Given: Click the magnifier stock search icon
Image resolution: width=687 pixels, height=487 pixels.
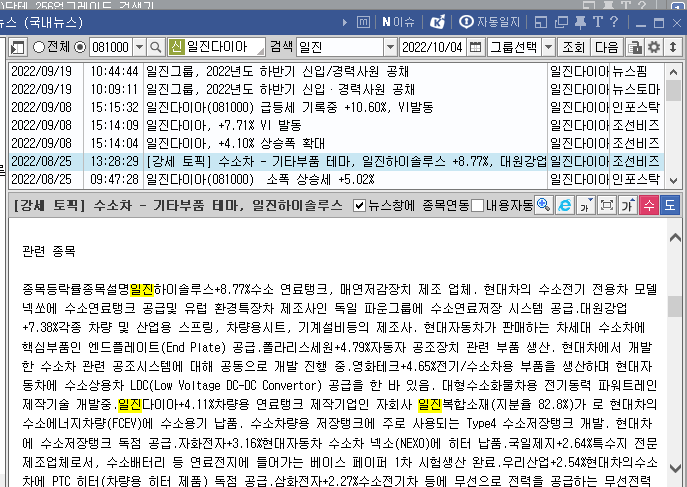Looking at the screenshot, I should pos(156,47).
